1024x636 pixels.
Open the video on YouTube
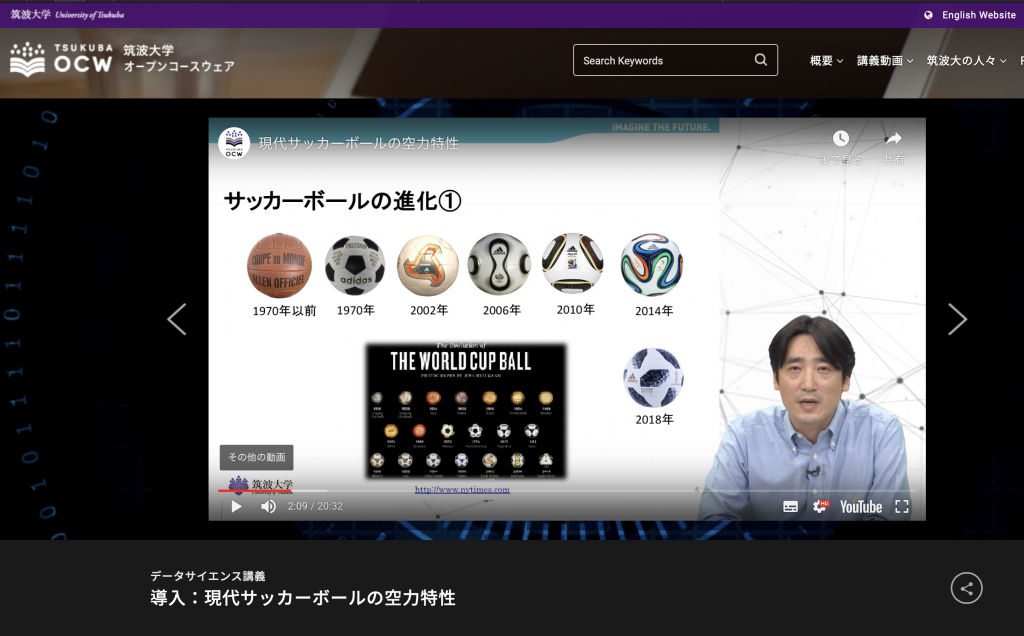point(861,507)
